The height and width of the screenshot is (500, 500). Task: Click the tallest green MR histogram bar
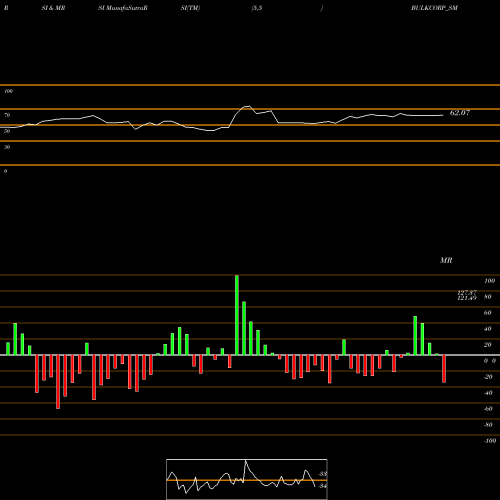[x=237, y=315]
